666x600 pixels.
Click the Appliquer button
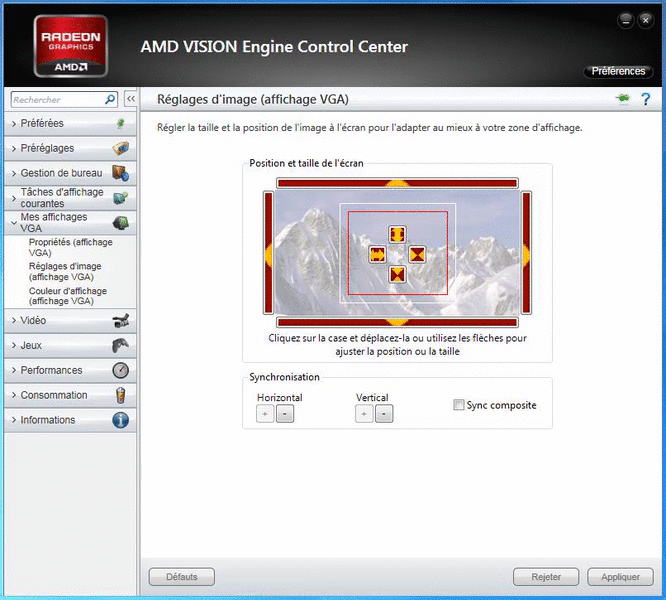[x=620, y=577]
